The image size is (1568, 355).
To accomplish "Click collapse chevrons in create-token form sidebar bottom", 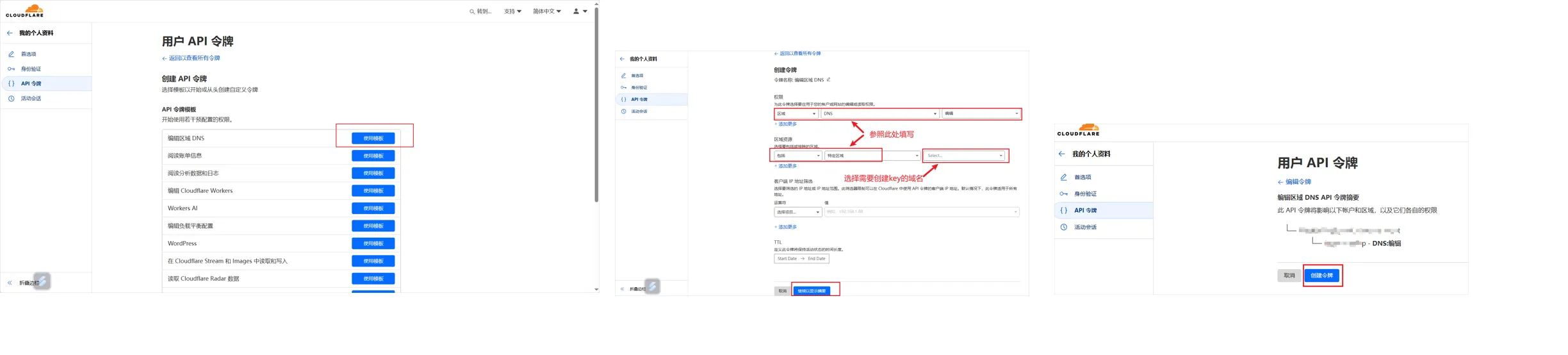I will (x=622, y=289).
